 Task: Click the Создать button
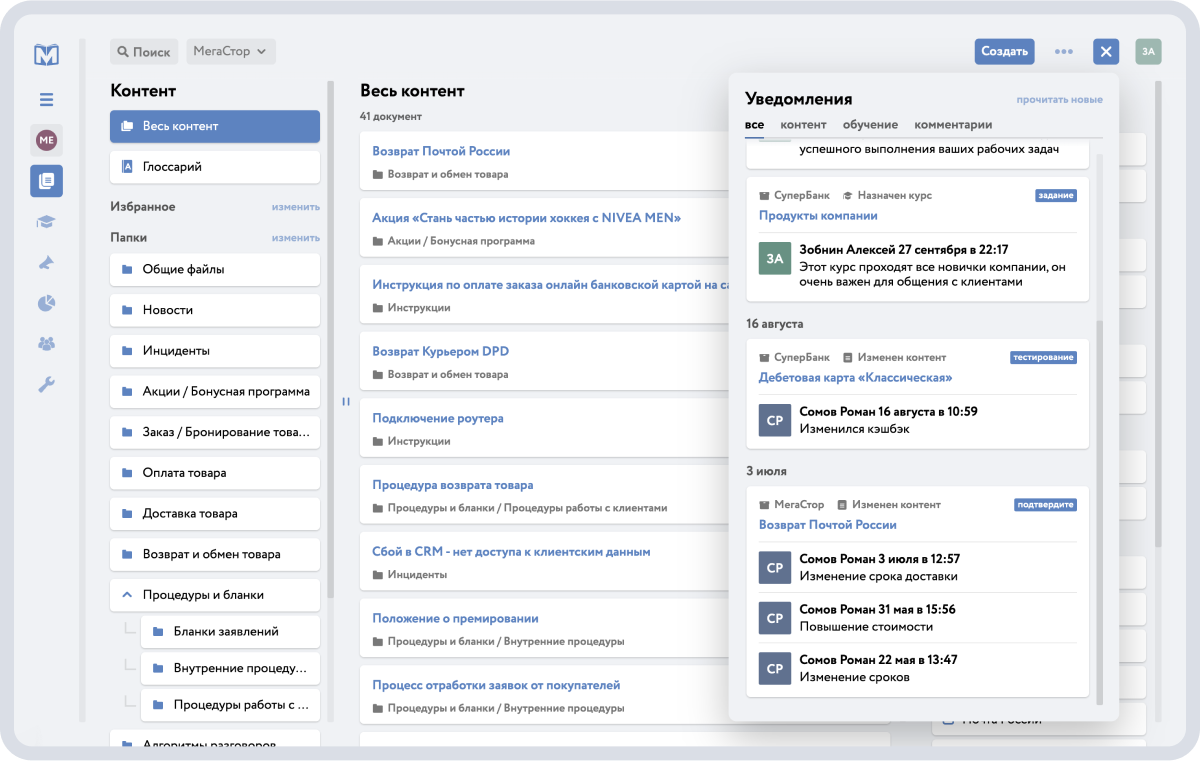[1005, 52]
